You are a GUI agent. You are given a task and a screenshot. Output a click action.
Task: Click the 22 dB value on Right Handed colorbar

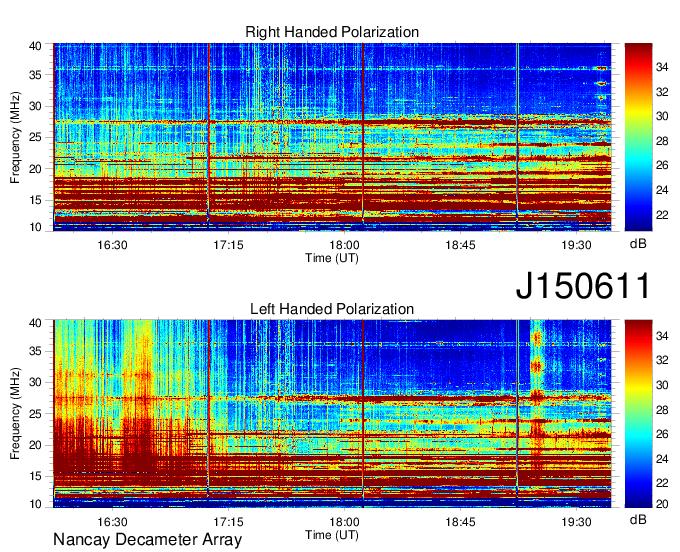[662, 215]
